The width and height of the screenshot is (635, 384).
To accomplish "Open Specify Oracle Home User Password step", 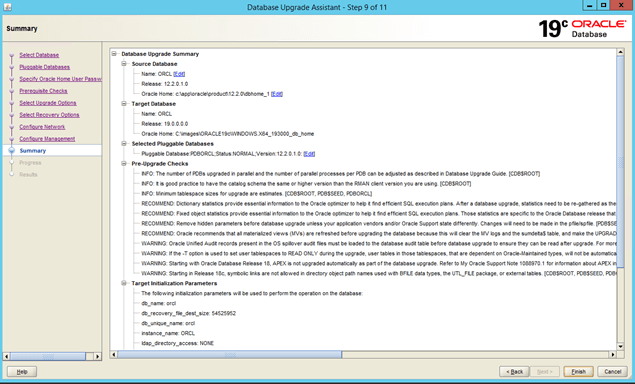I will click(60, 79).
